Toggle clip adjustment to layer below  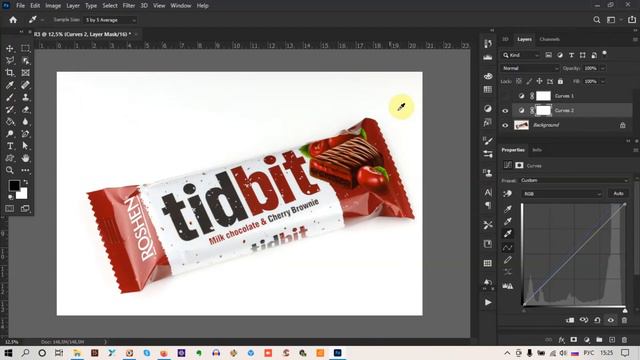click(570, 320)
